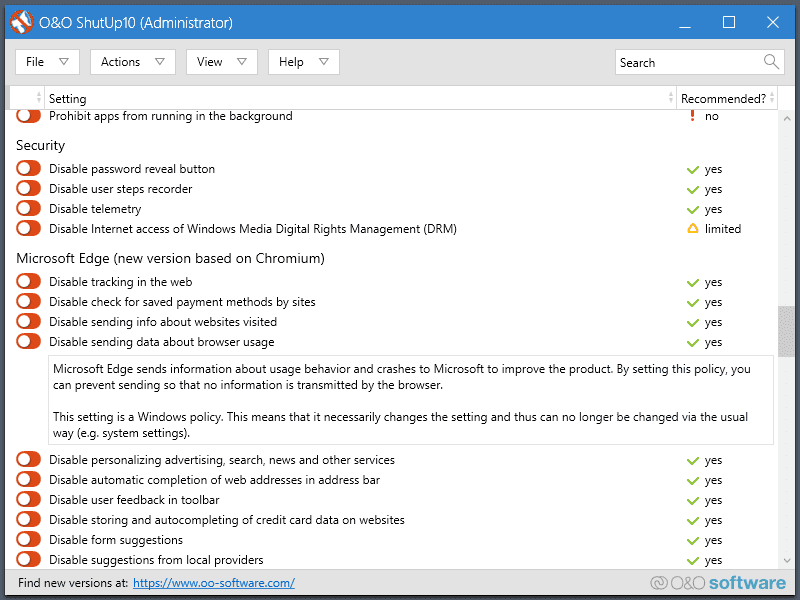Image resolution: width=800 pixels, height=600 pixels.
Task: Click Disable telemetry setting label
Action: pos(95,209)
